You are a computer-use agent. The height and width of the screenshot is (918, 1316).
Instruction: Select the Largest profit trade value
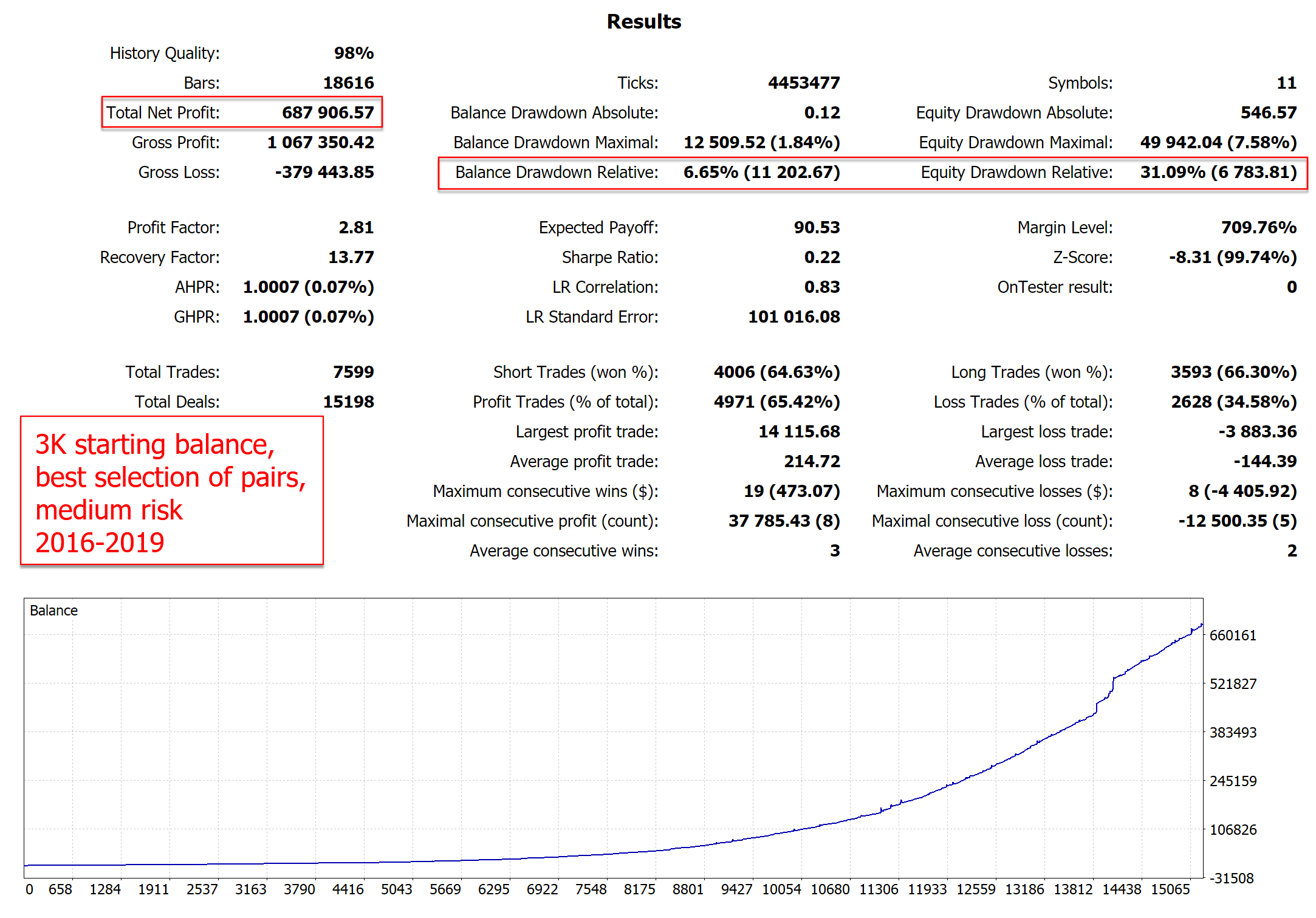pos(798,432)
